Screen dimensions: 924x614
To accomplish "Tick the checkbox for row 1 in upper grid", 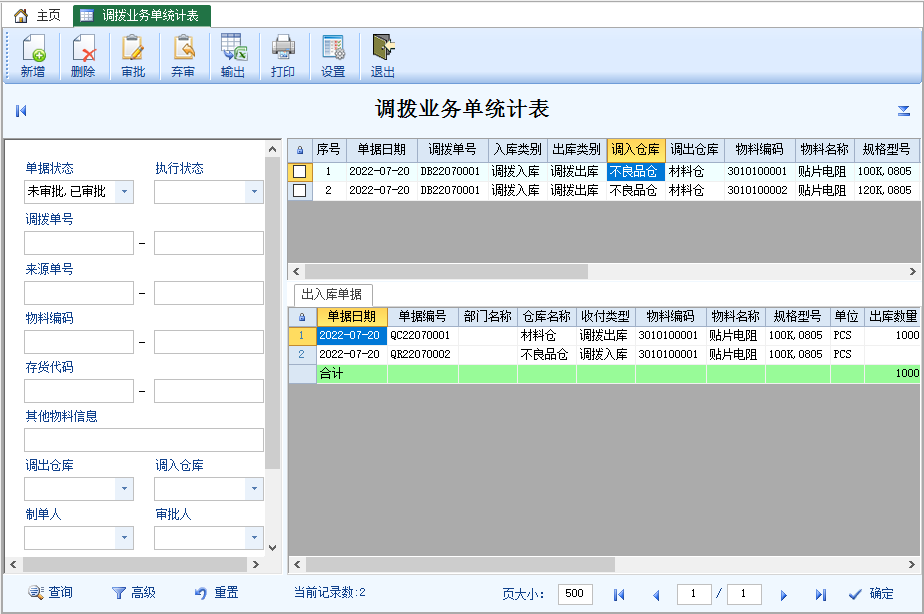I will pos(300,171).
